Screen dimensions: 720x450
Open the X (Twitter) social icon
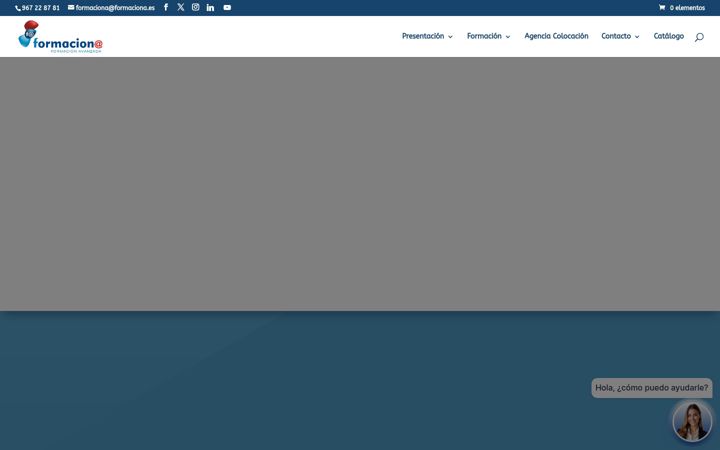pos(180,7)
